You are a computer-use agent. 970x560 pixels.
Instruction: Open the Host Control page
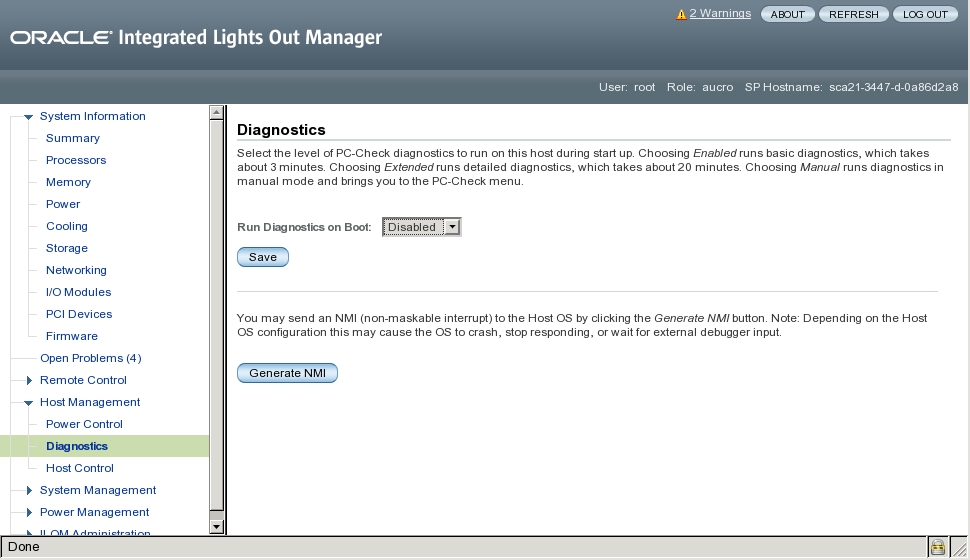[80, 468]
